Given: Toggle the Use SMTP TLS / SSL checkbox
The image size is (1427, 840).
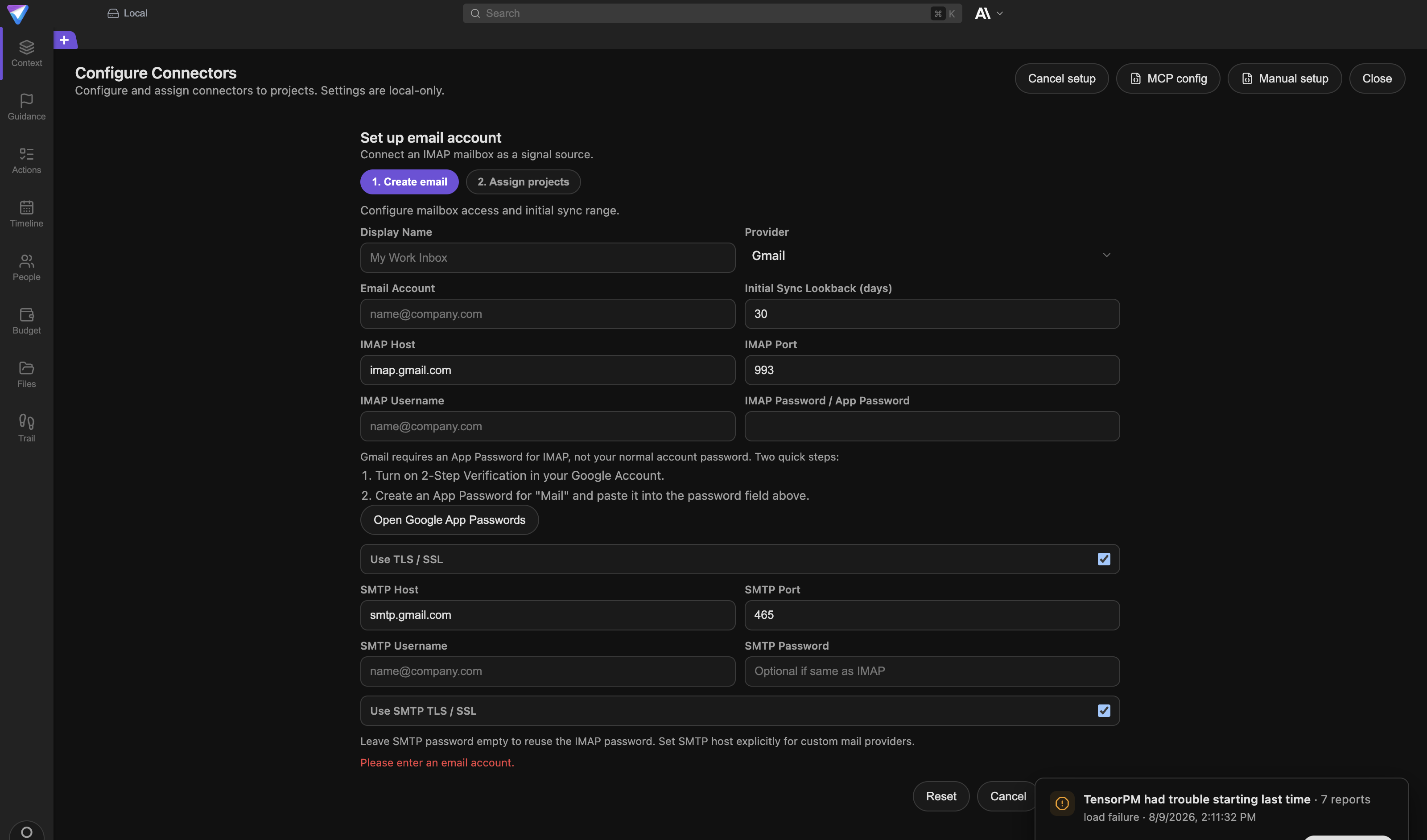Looking at the screenshot, I should (x=1104, y=710).
